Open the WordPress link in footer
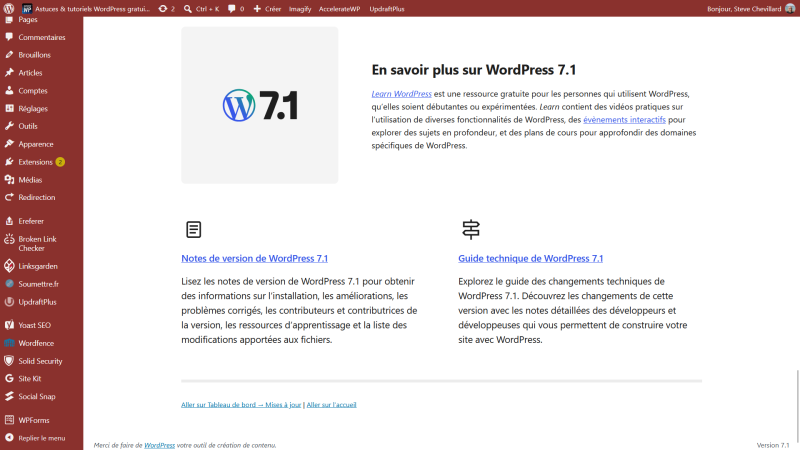 [x=159, y=445]
